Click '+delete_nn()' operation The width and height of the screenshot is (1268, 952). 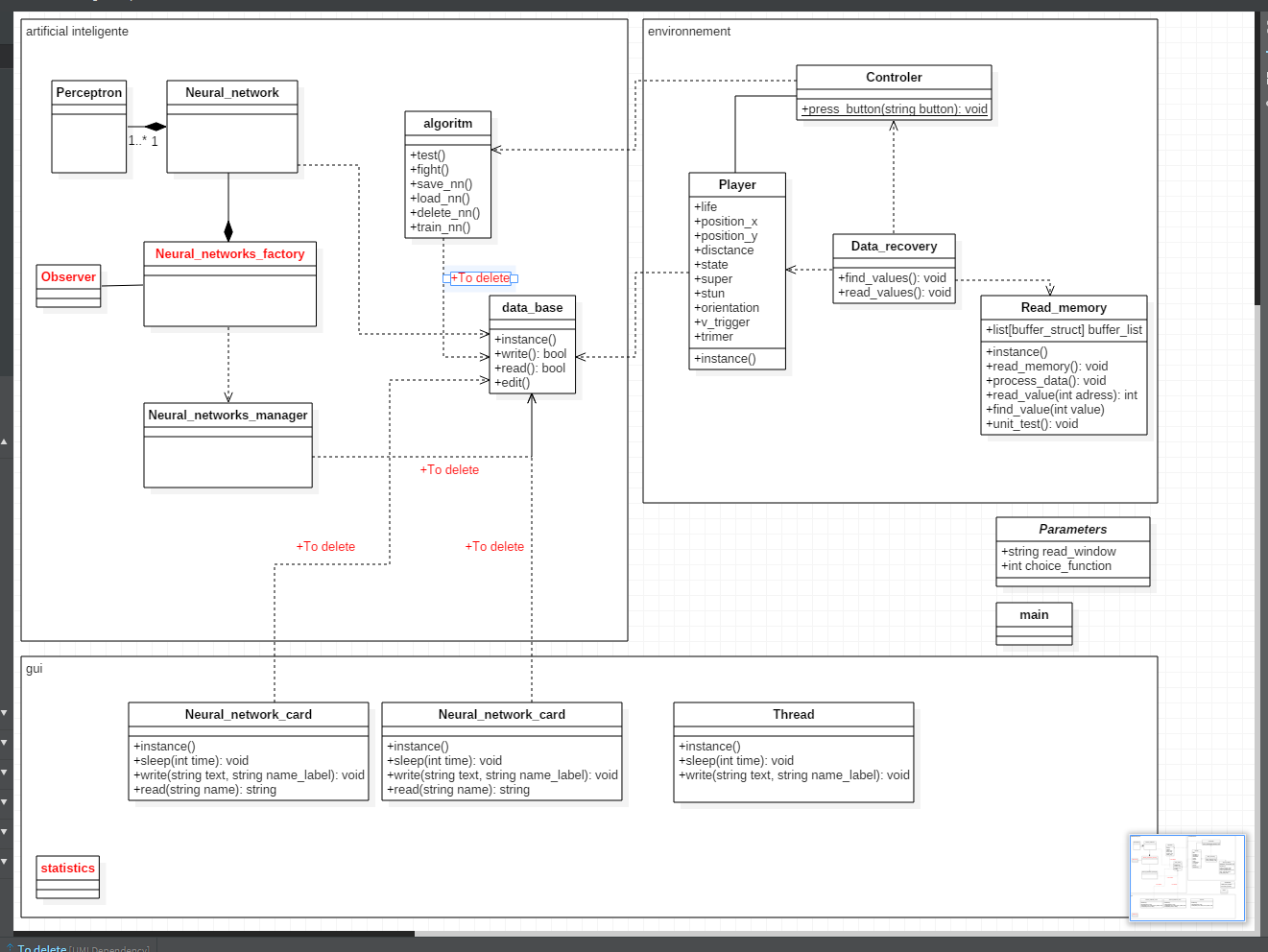point(445,213)
